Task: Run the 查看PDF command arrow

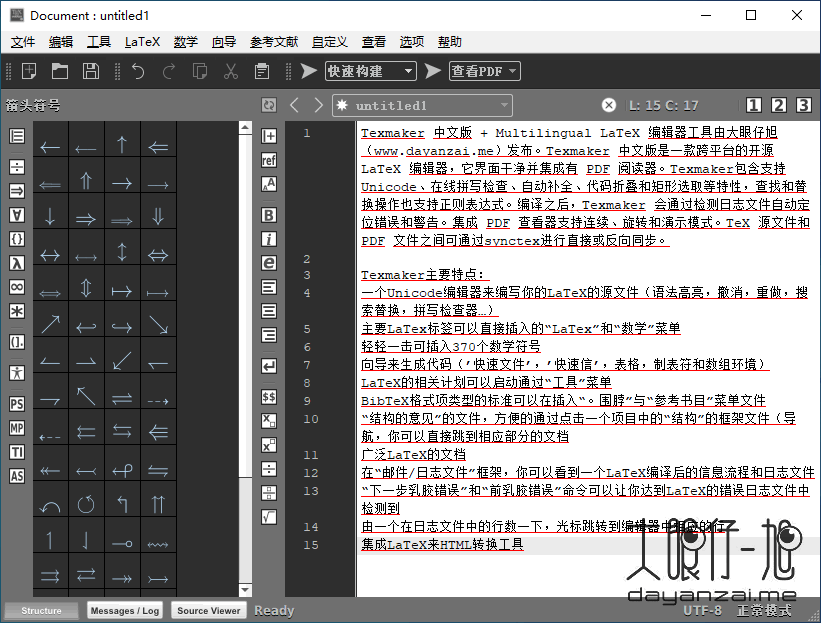Action: (x=432, y=71)
